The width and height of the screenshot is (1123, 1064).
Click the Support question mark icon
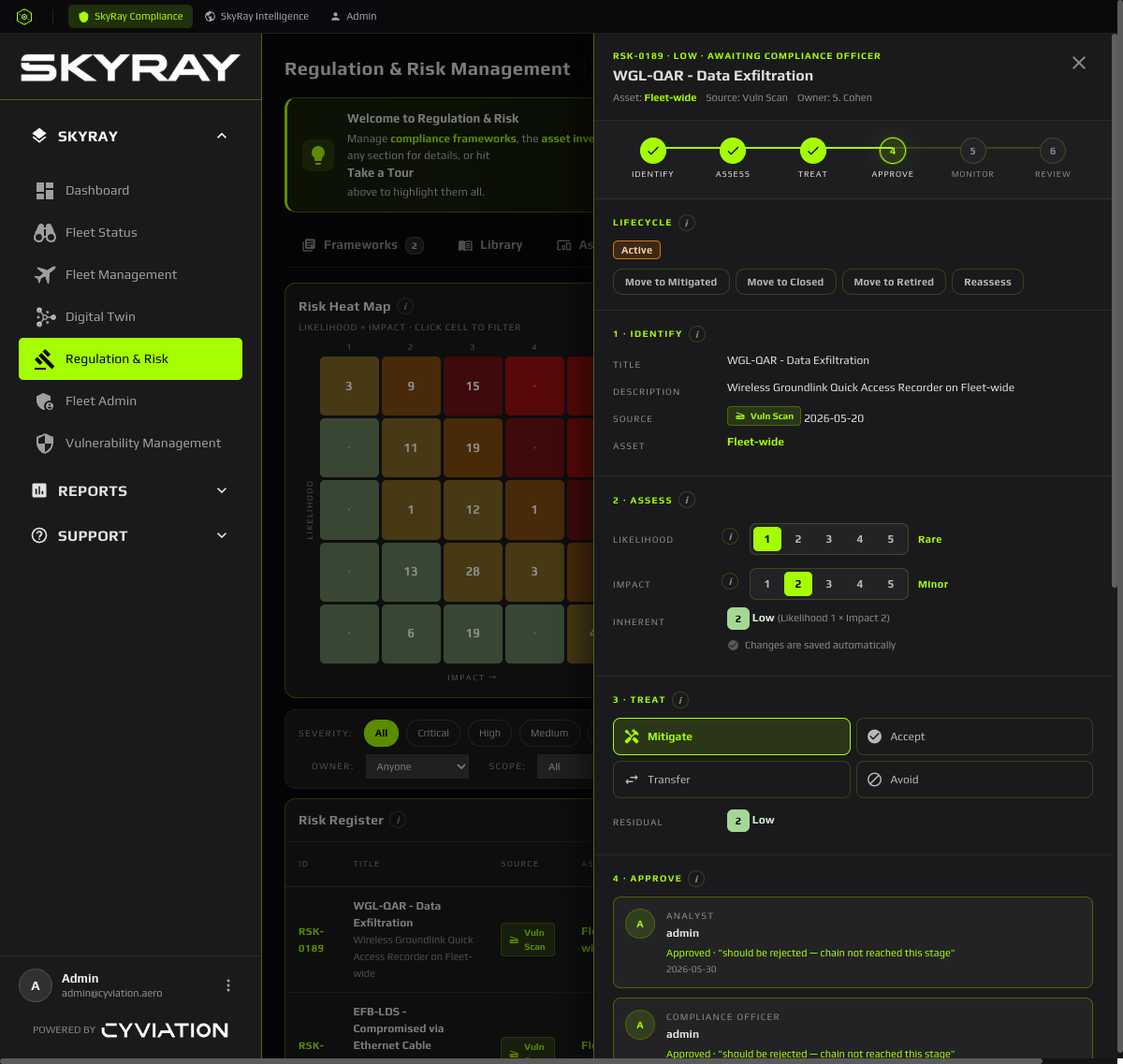coord(39,535)
